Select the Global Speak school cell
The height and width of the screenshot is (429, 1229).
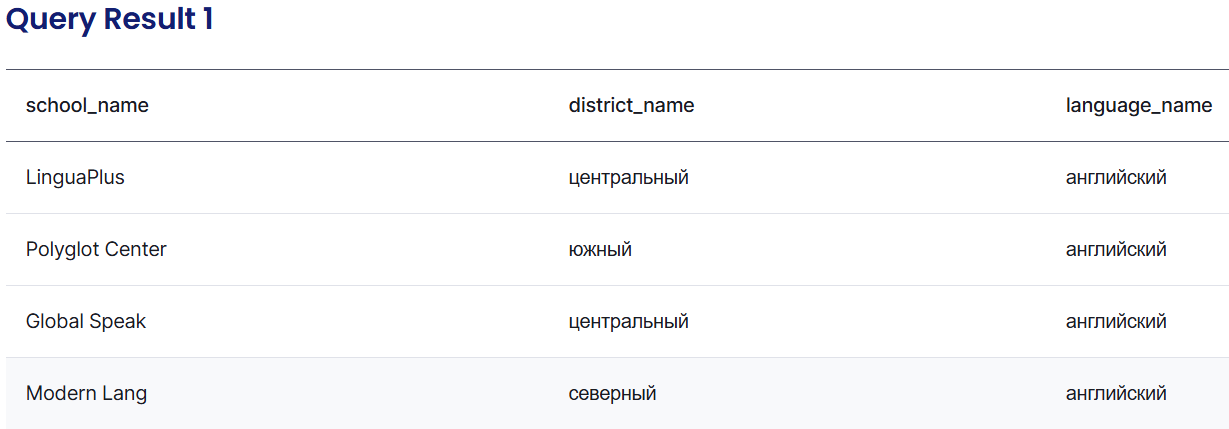(86, 322)
